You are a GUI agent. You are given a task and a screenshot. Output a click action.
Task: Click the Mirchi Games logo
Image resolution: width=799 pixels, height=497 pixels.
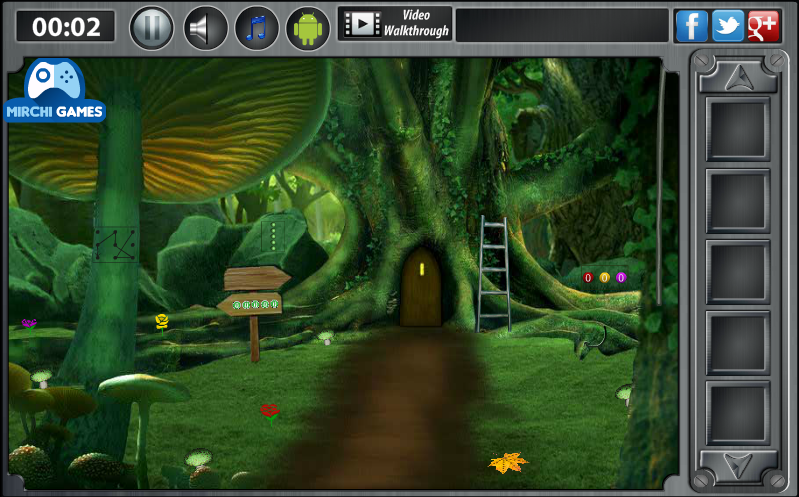(55, 91)
